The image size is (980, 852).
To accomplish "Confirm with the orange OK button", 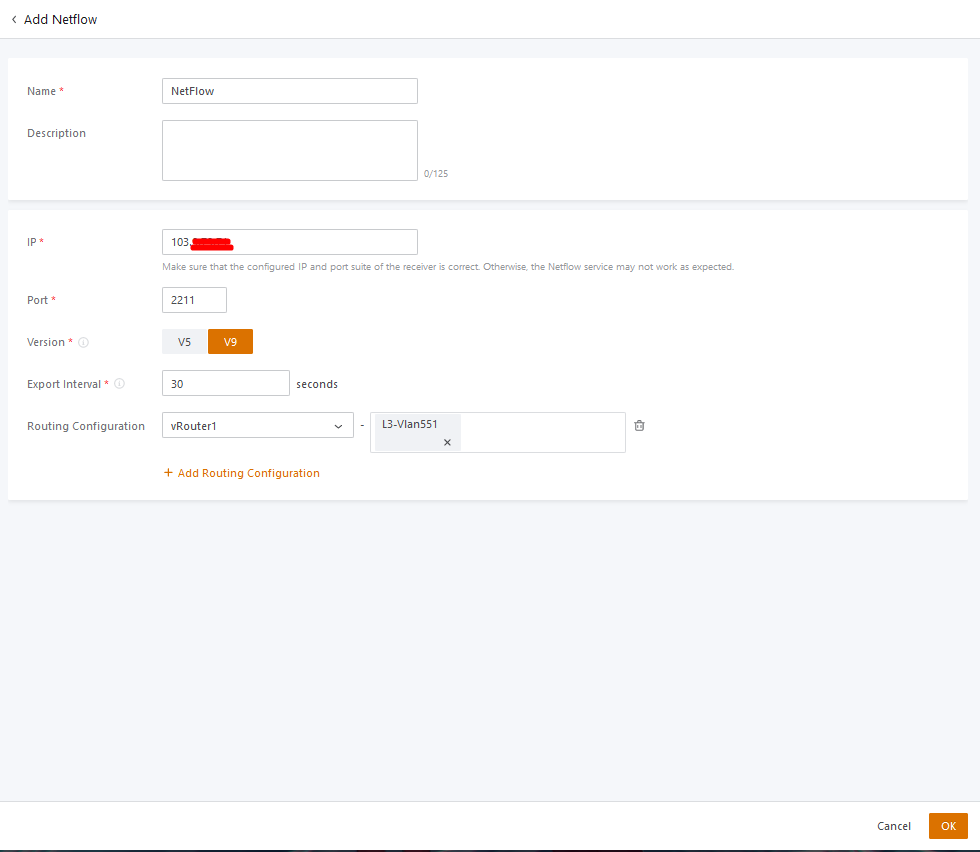I will [x=948, y=826].
